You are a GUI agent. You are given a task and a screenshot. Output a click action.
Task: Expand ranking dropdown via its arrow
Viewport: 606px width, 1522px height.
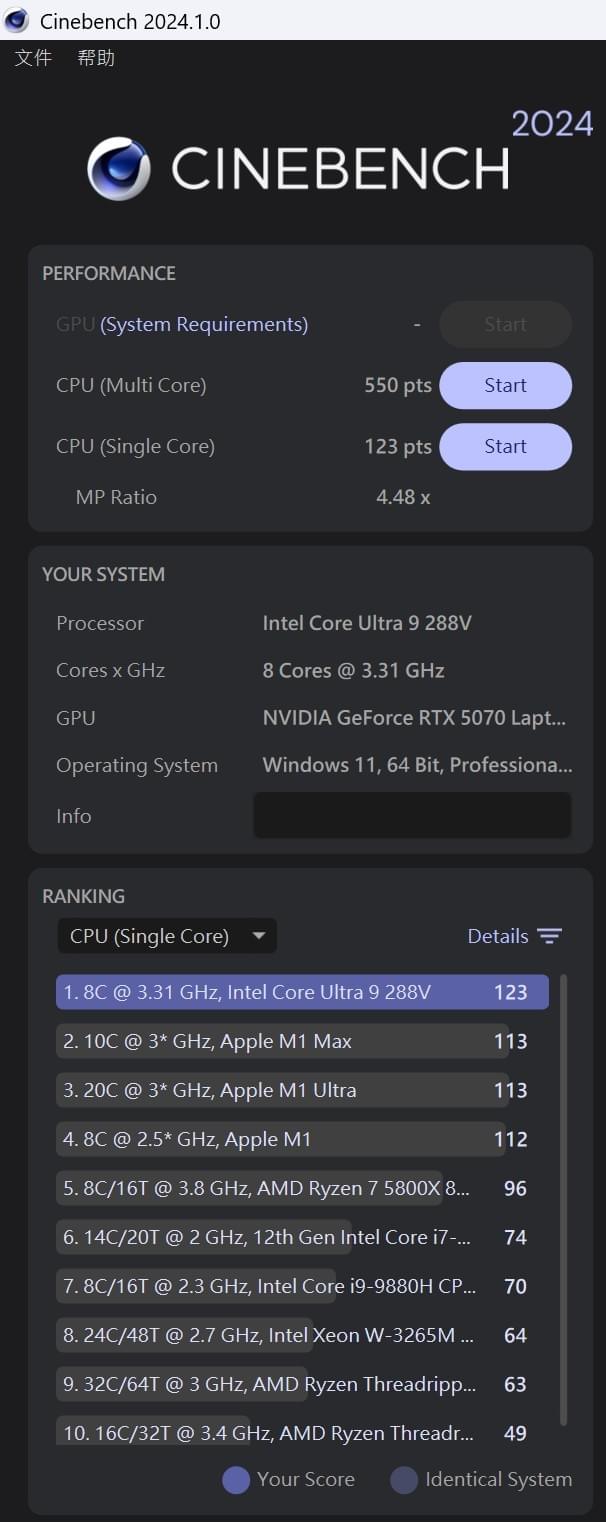(x=259, y=936)
